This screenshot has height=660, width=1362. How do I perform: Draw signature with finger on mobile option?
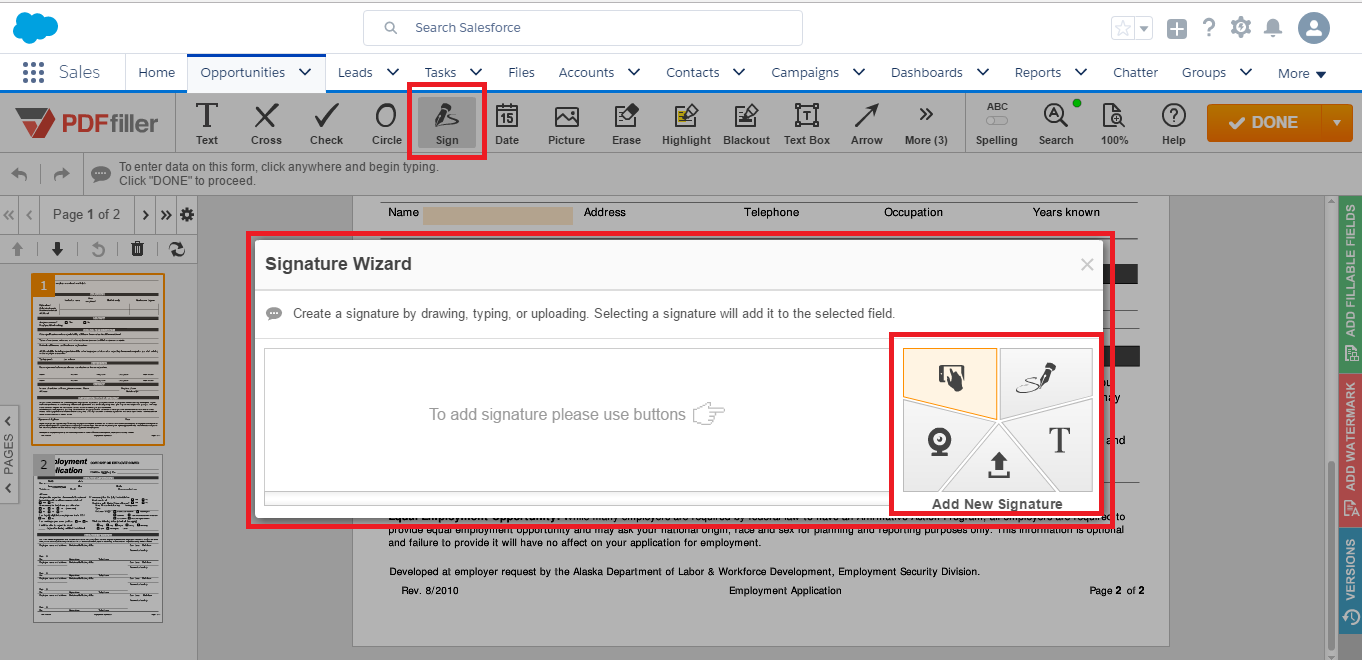pyautogui.click(x=950, y=378)
